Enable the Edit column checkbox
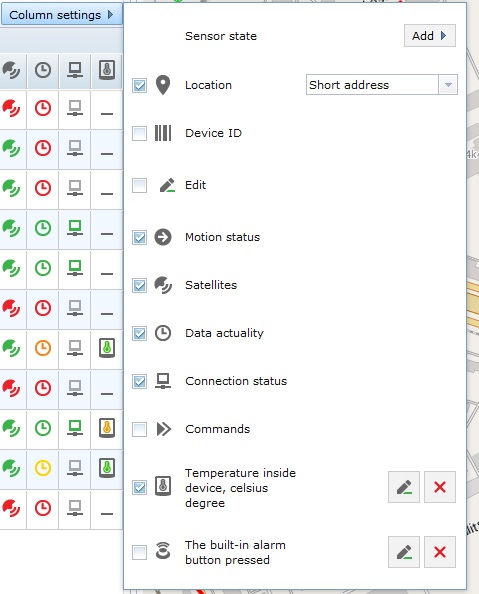Viewport: 479px width, 594px height. [x=139, y=186]
